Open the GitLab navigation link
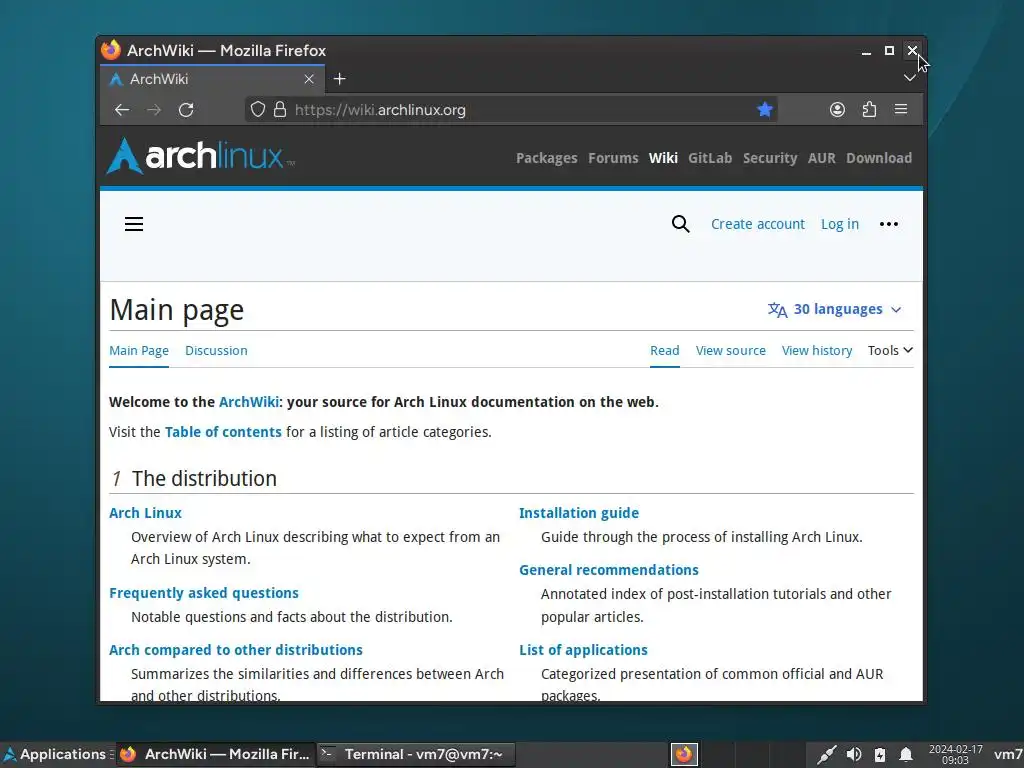The width and height of the screenshot is (1024, 768). click(x=710, y=158)
